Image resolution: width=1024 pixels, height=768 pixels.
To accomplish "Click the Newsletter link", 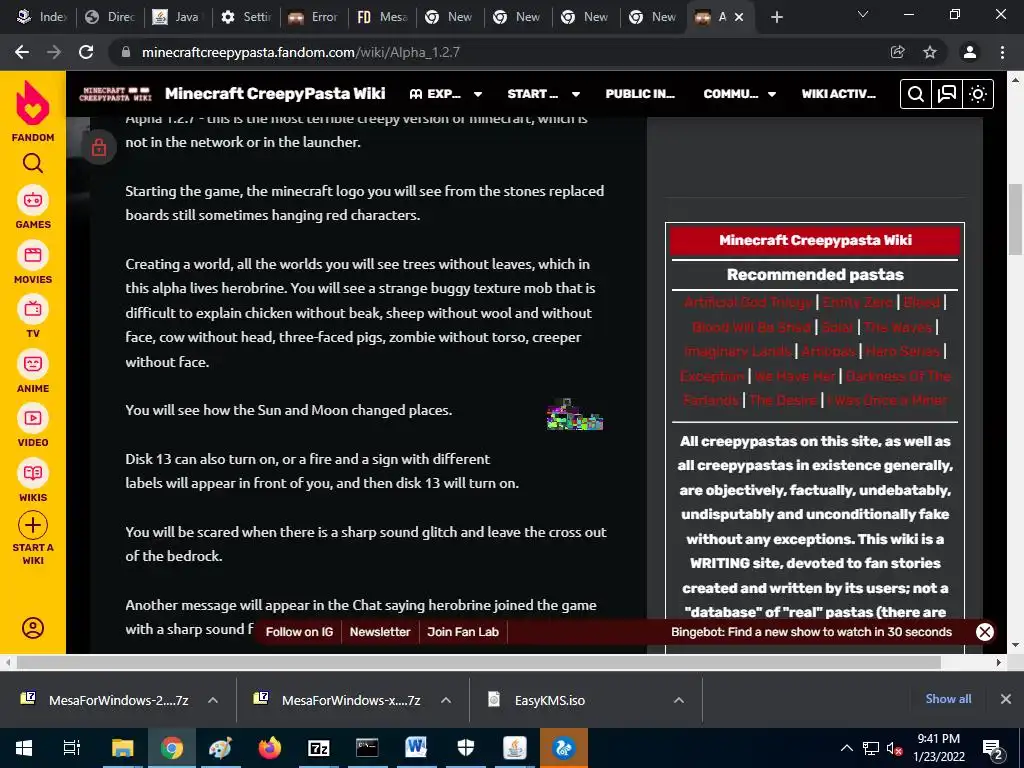I will (x=380, y=632).
